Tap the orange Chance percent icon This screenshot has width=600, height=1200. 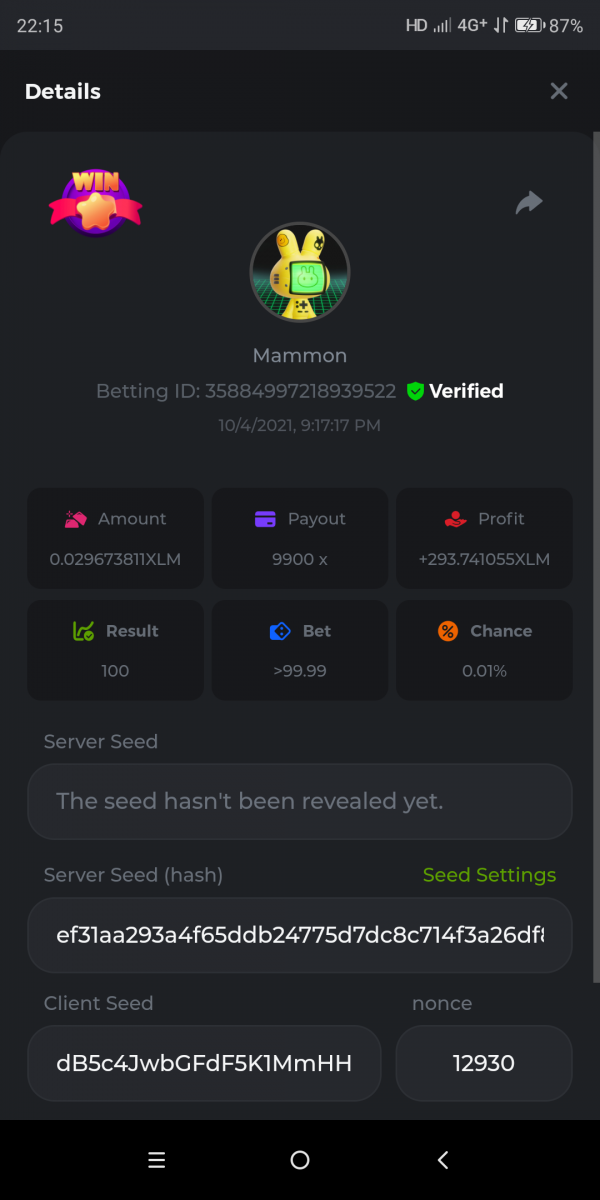pos(448,631)
